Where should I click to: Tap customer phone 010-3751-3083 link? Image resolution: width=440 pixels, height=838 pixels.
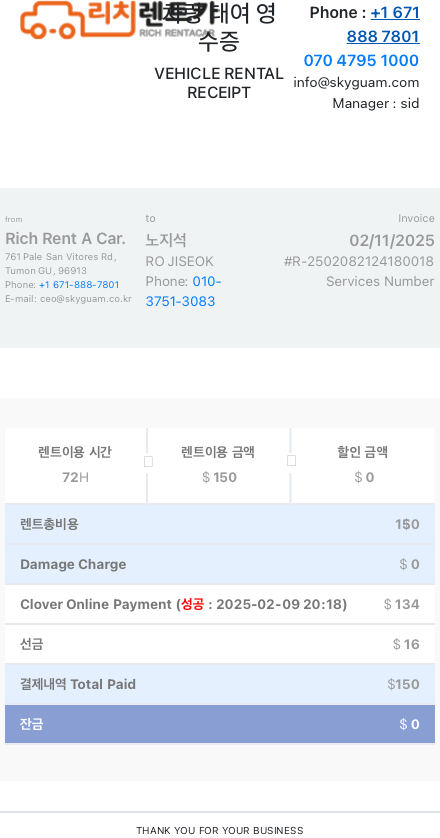pyautogui.click(x=183, y=291)
